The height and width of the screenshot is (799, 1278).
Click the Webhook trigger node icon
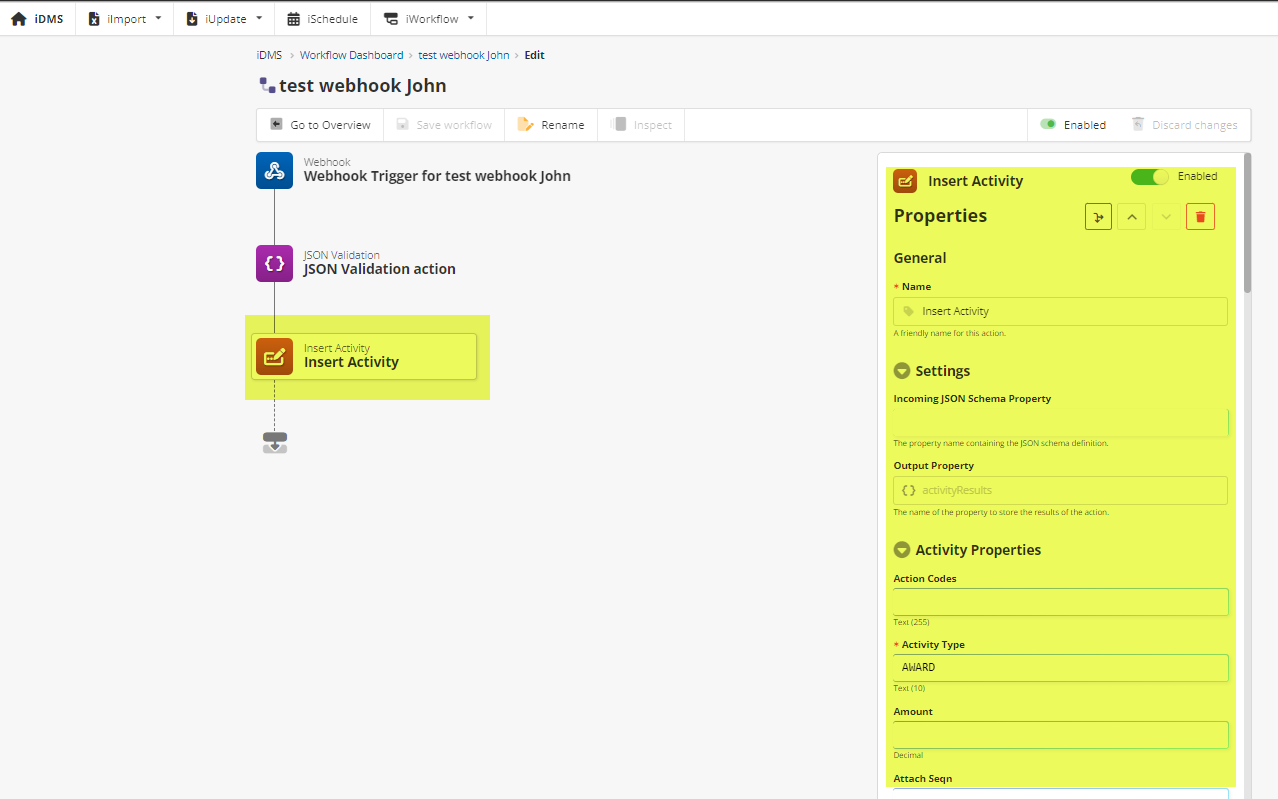(x=274, y=171)
